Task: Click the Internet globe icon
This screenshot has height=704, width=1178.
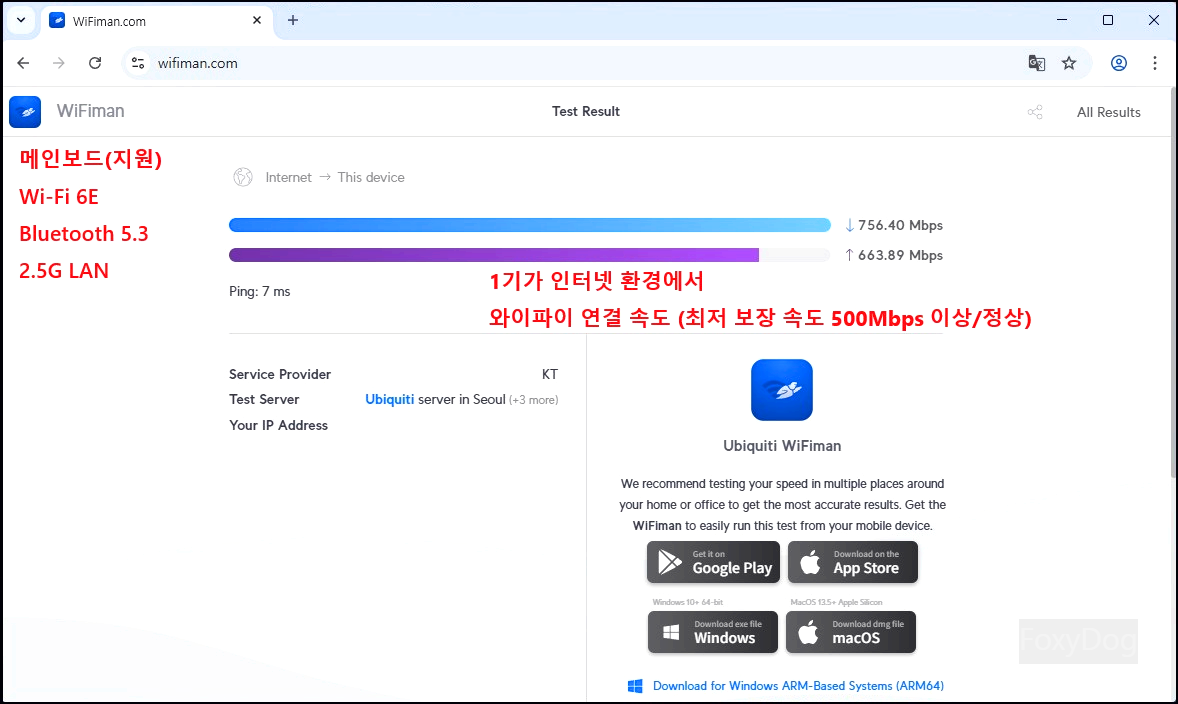Action: click(x=243, y=177)
